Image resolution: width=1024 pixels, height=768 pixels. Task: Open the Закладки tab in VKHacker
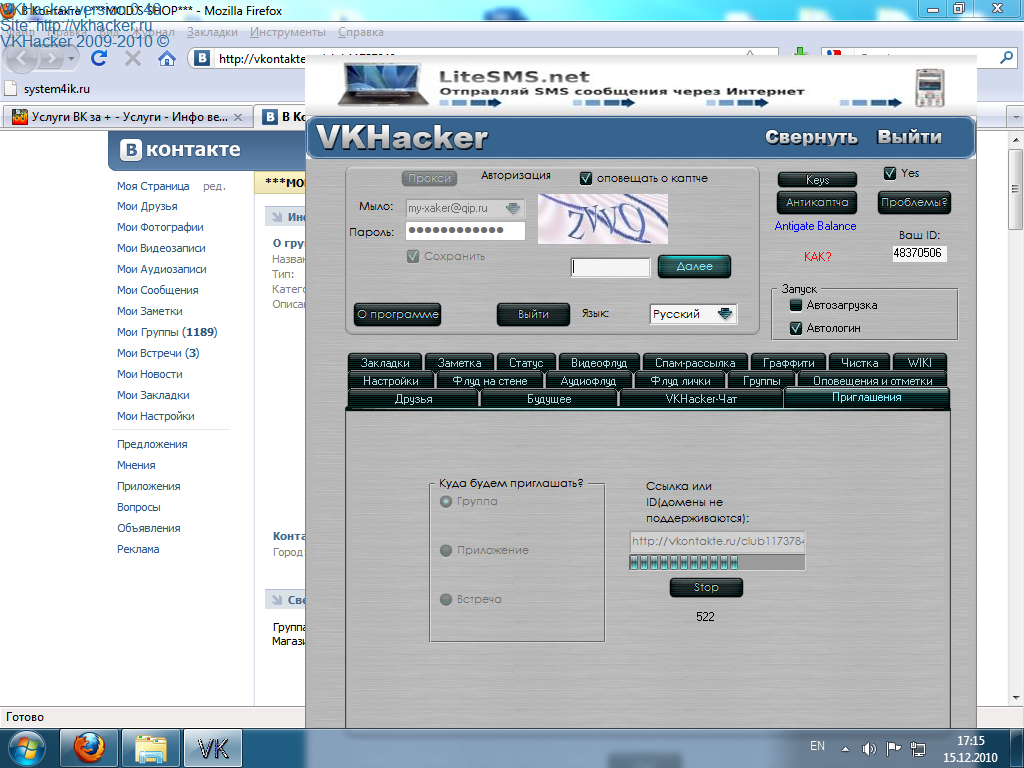click(x=385, y=362)
